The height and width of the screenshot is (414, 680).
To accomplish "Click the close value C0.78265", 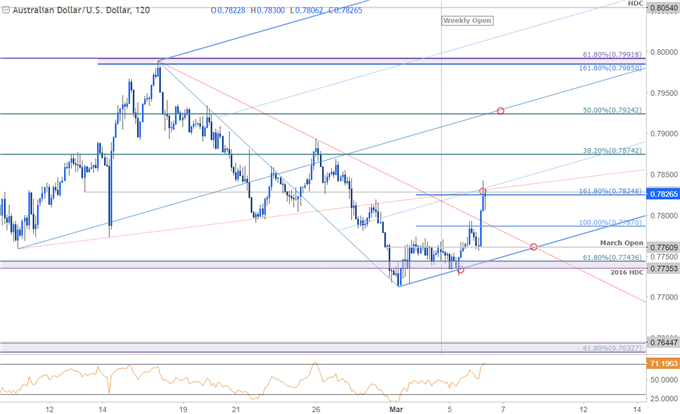I will tap(345, 10).
